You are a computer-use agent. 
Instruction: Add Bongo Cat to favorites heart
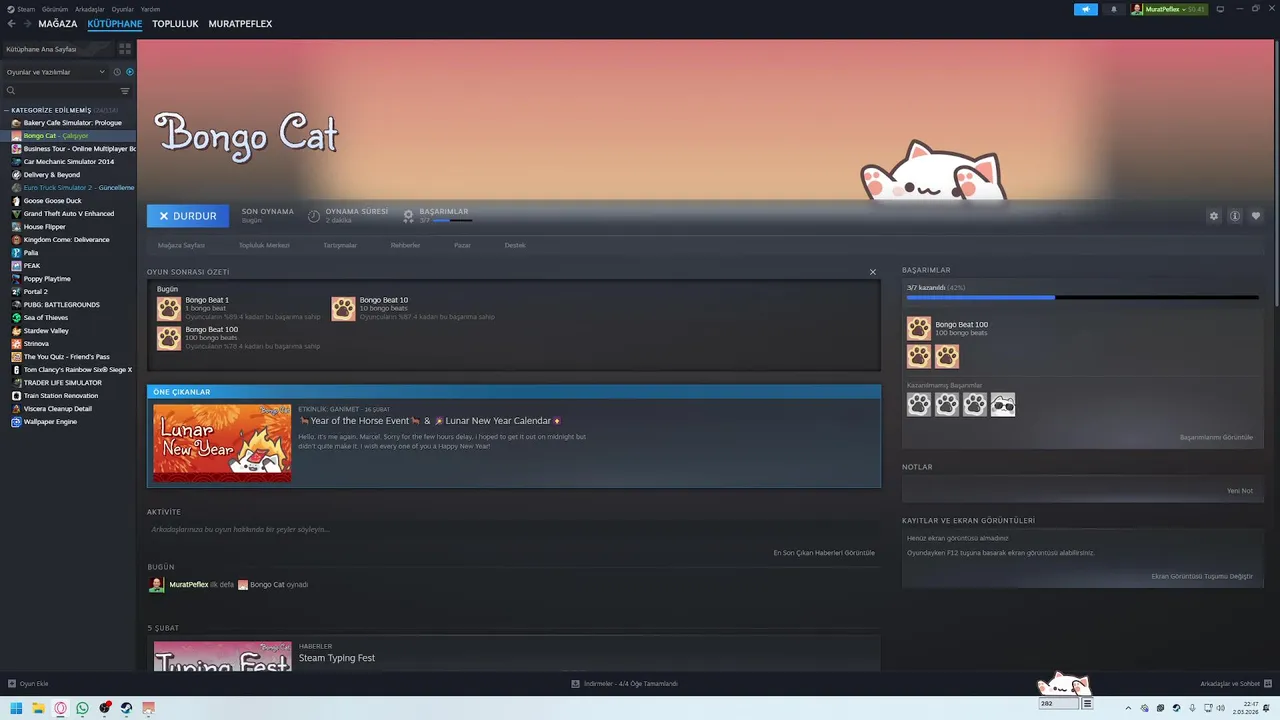click(x=1256, y=216)
